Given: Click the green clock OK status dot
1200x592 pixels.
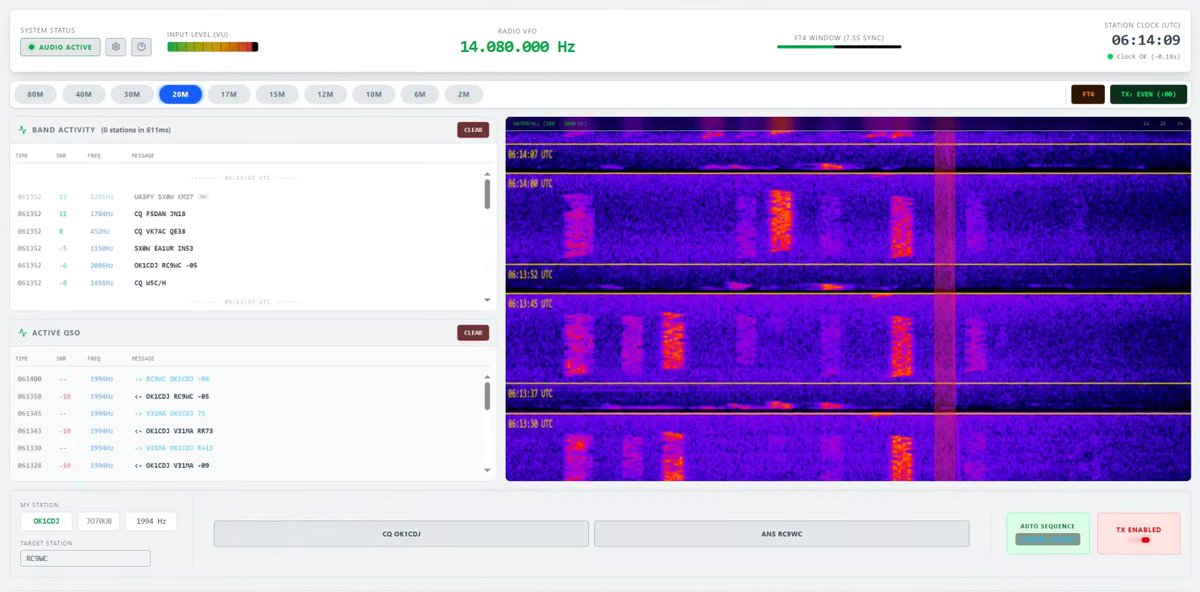Looking at the screenshot, I should (1110, 57).
